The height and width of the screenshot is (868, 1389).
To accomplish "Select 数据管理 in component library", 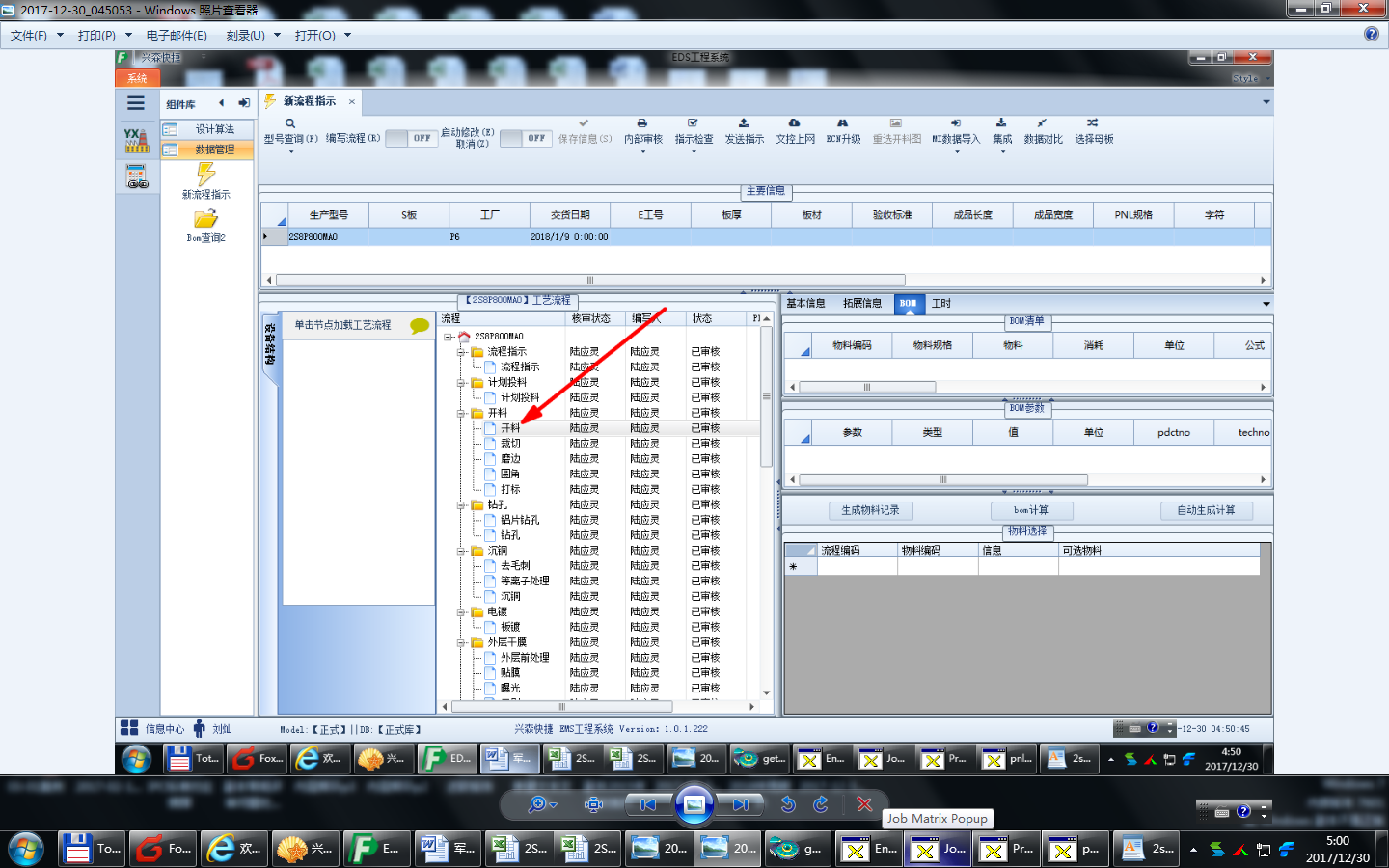I will pyautogui.click(x=206, y=149).
